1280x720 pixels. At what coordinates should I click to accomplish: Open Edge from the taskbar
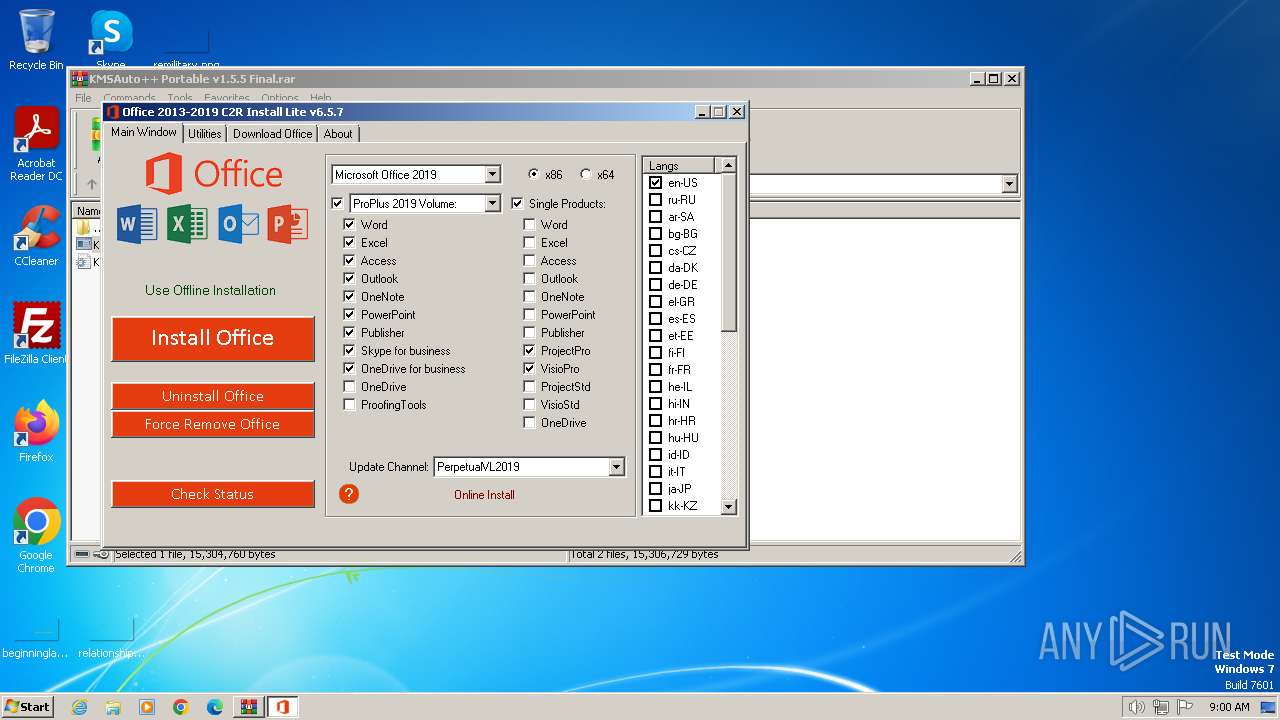click(x=215, y=707)
